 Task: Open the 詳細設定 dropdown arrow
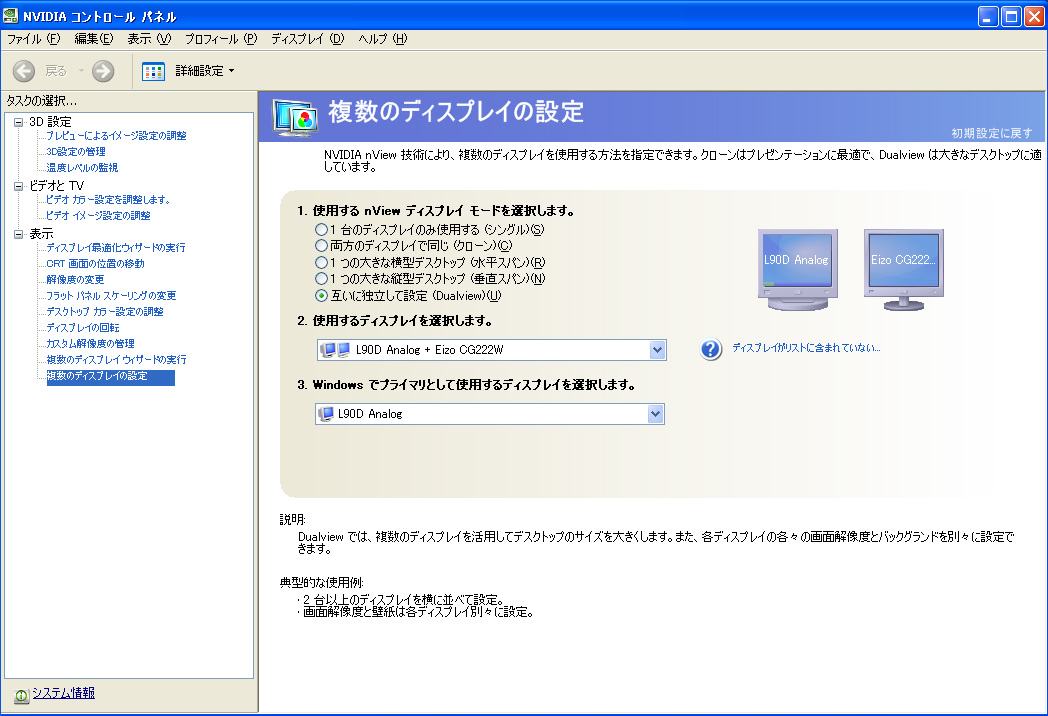pos(232,71)
